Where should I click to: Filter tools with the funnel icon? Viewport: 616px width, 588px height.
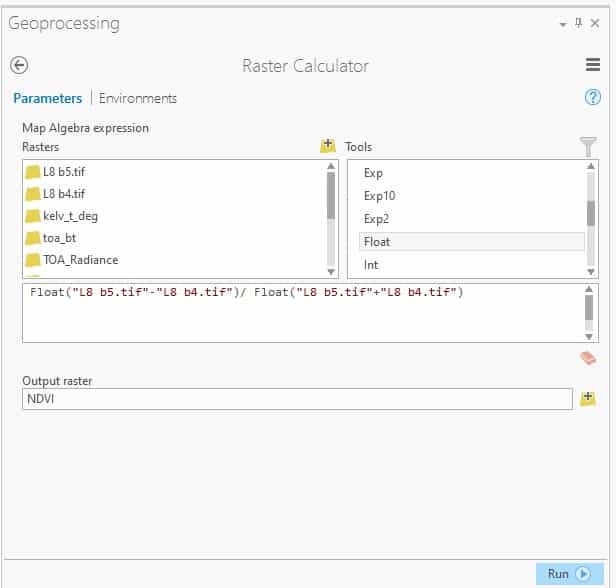tap(588, 147)
